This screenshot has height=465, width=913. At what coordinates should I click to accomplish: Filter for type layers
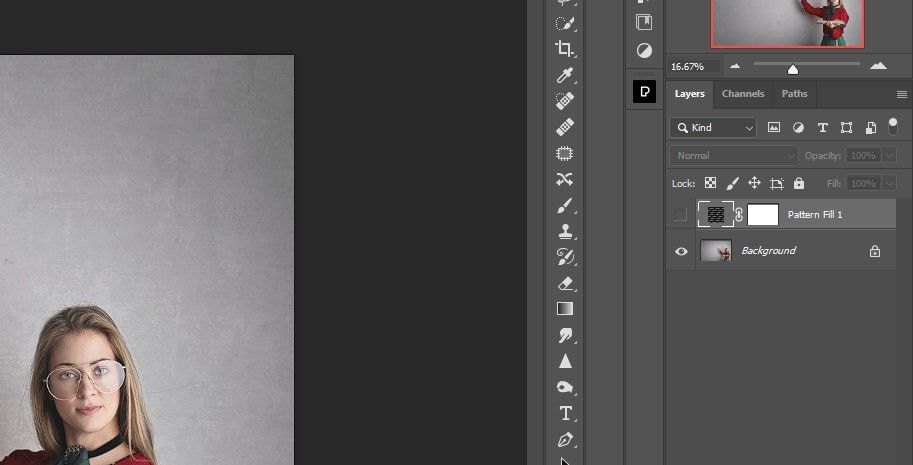pyautogui.click(x=822, y=127)
